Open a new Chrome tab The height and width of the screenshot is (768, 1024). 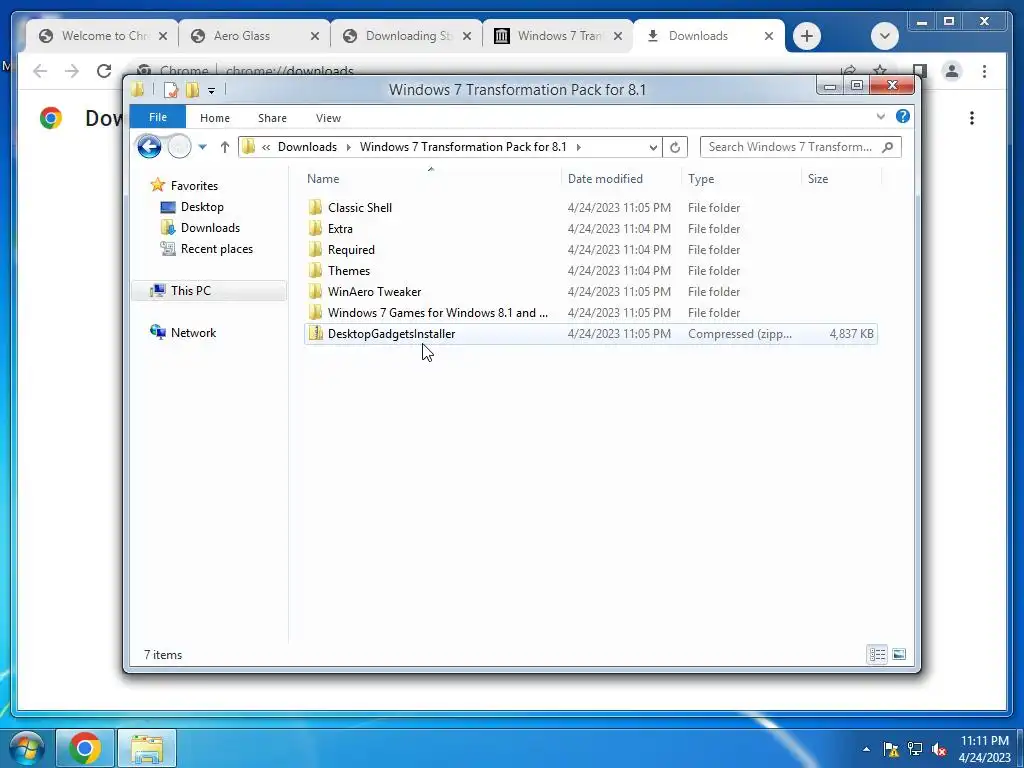point(807,36)
